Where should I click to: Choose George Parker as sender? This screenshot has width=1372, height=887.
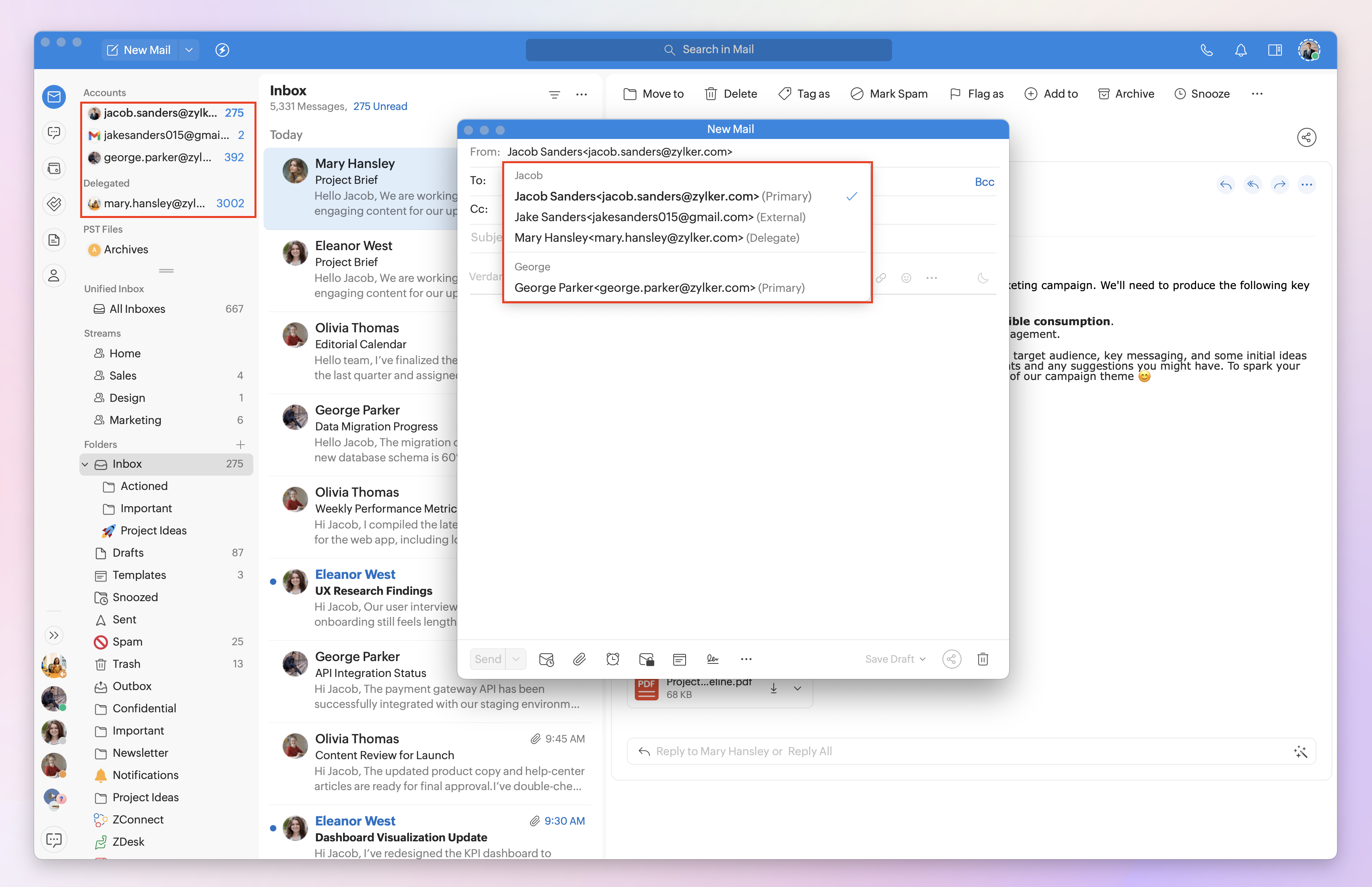(659, 287)
